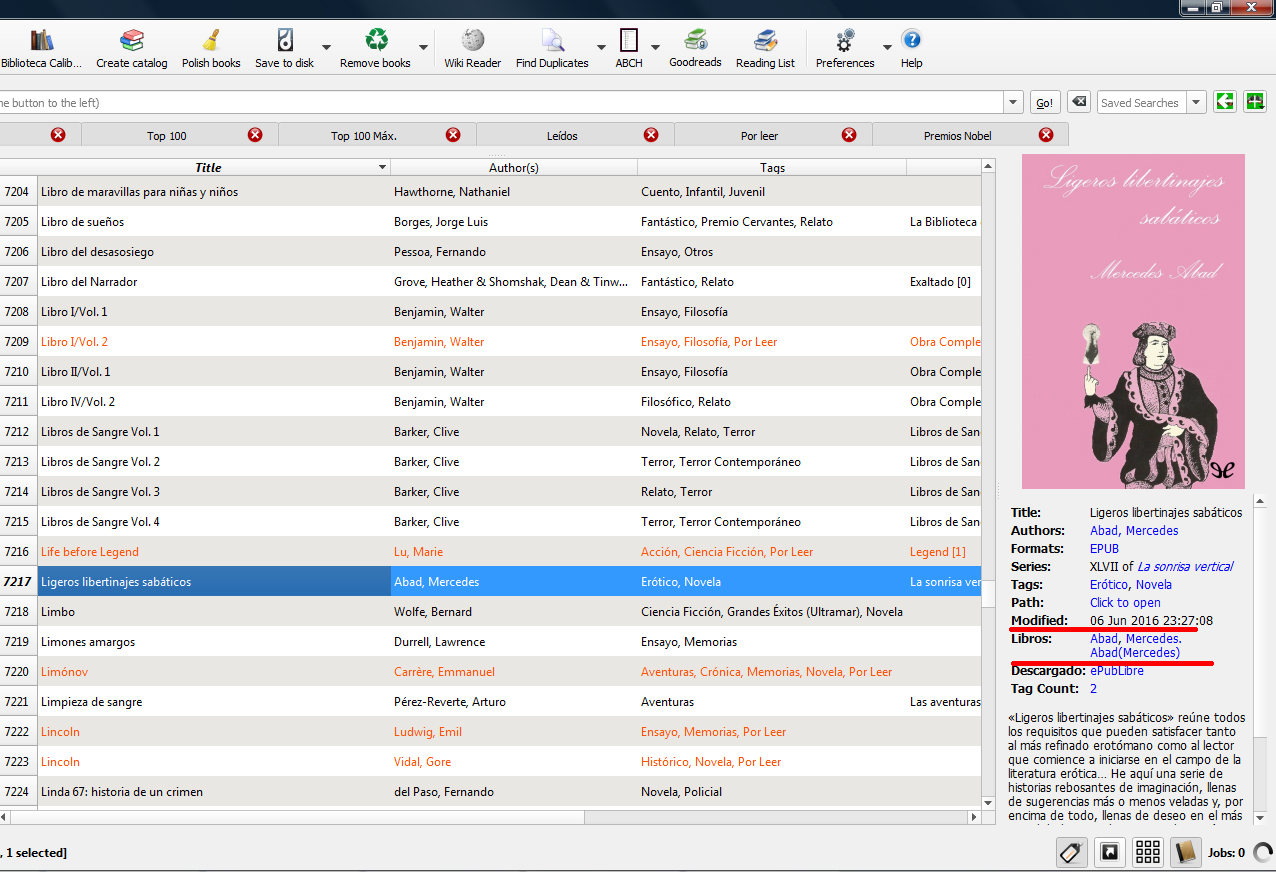Open the Wiki Reader plugin
The image size is (1276, 872).
click(x=473, y=49)
